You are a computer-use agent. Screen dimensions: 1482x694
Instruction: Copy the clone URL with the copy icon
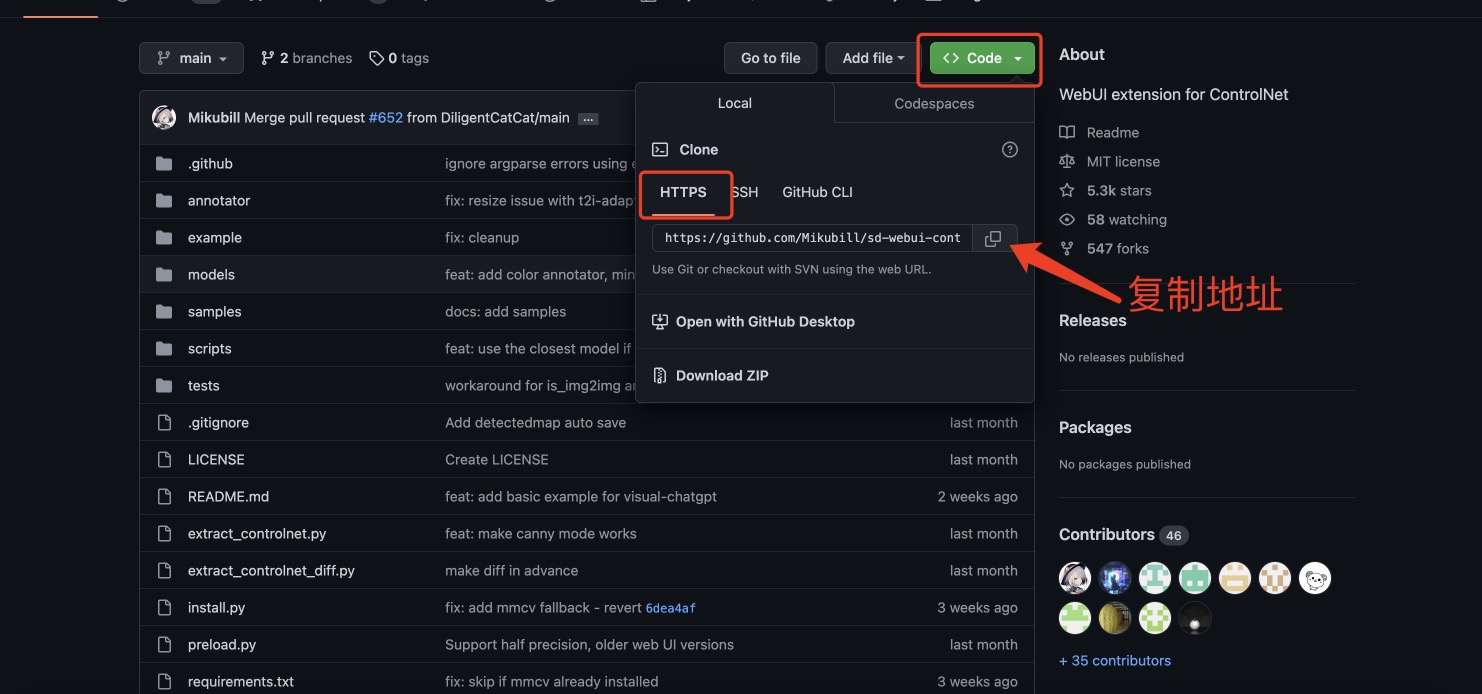[993, 238]
